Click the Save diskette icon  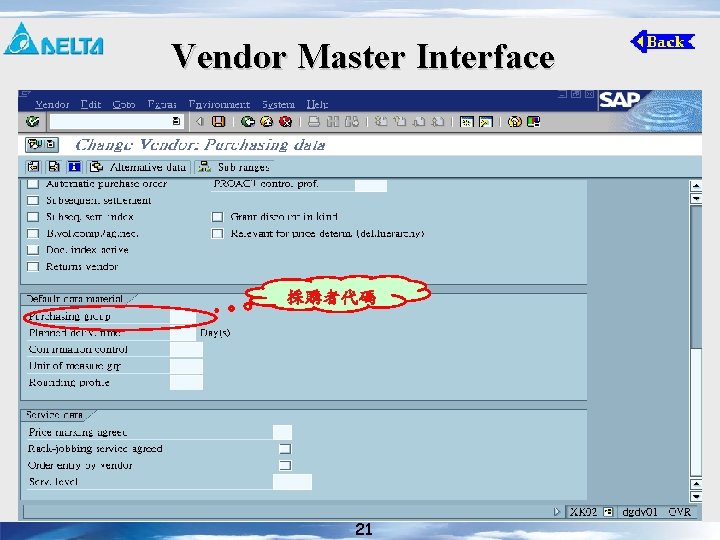(219, 122)
